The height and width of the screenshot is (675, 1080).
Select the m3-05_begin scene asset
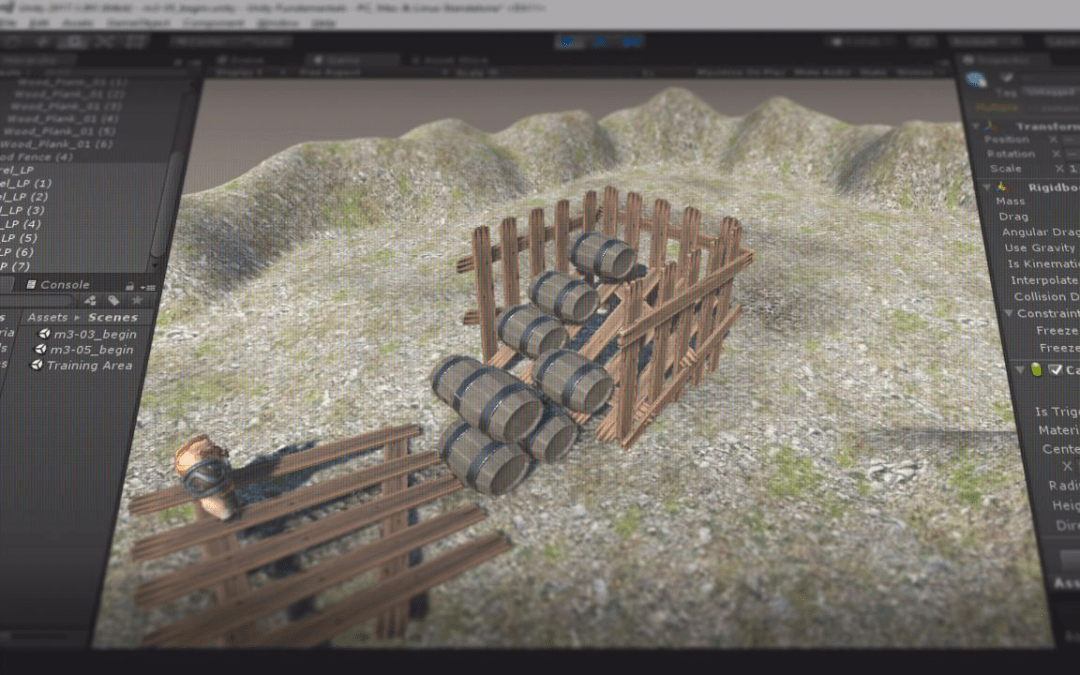pyautogui.click(x=92, y=349)
